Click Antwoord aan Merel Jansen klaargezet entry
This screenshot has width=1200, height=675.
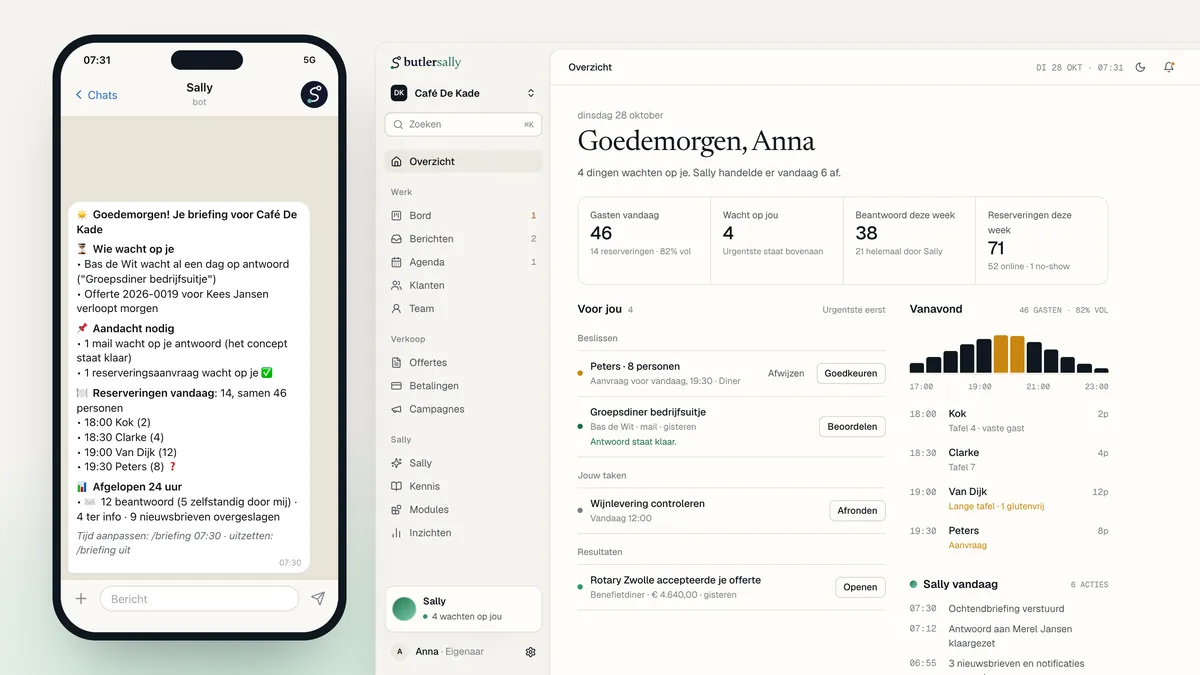(x=1009, y=636)
